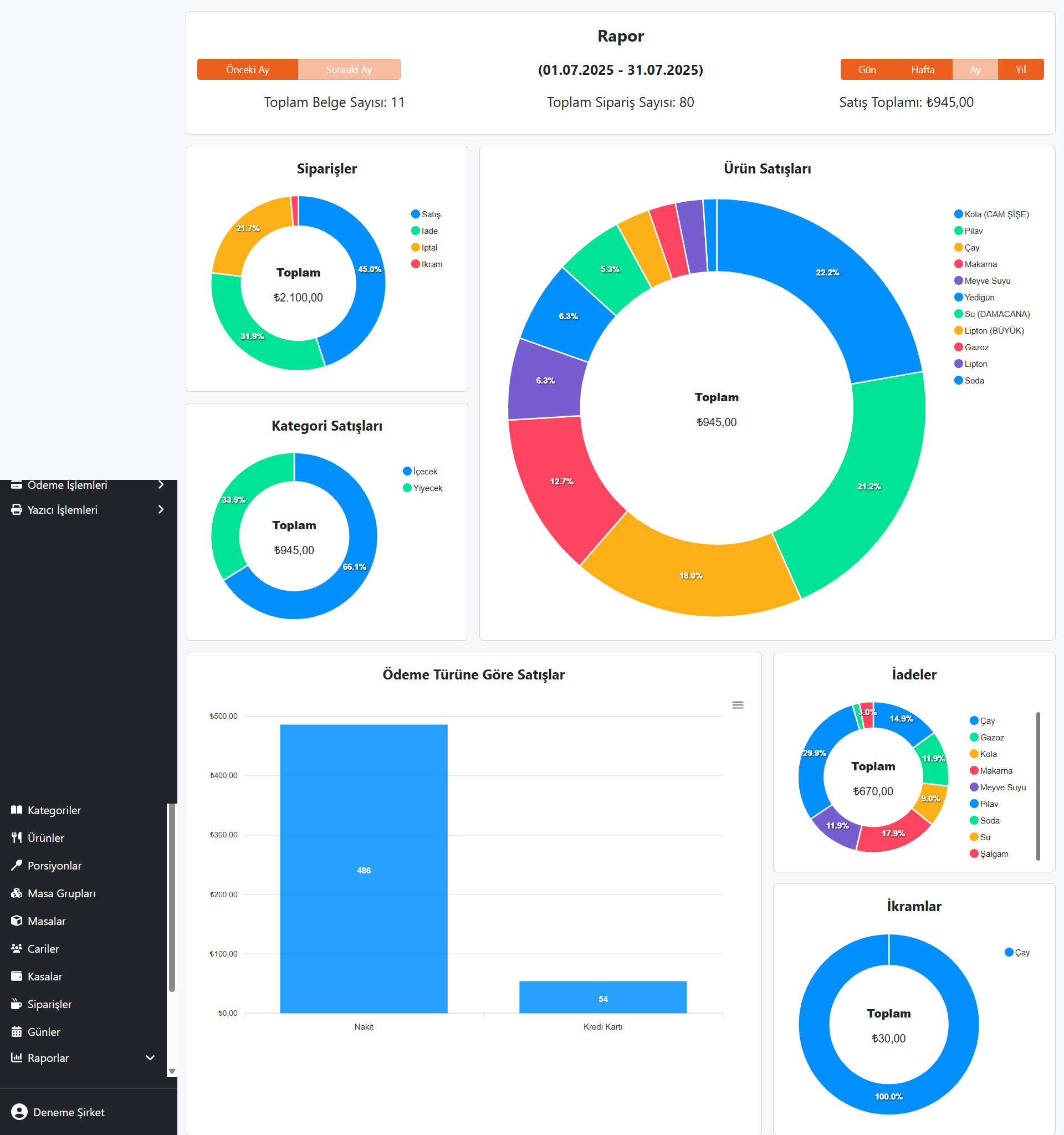Expand the Ödeme İşlemleri submenu chevron

pyautogui.click(x=161, y=485)
